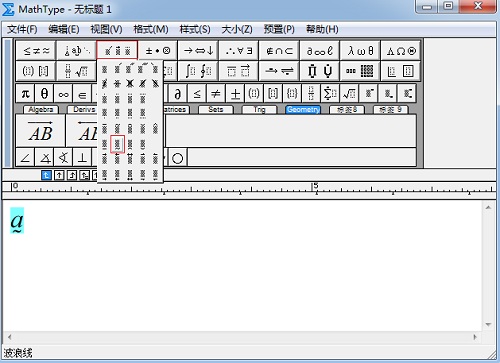Open the underbar and overbar templates palette

coord(239,71)
